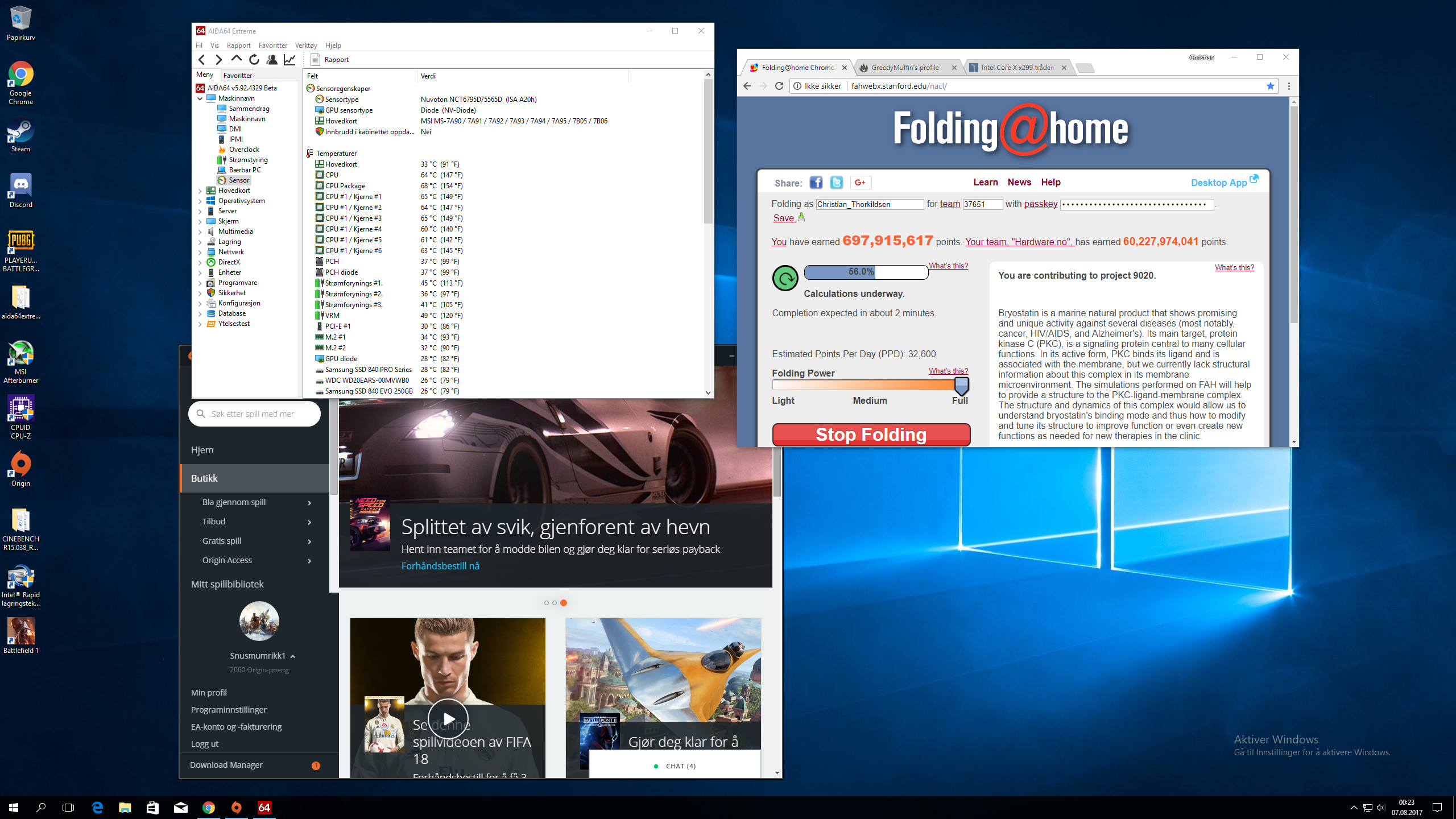This screenshot has width=1456, height=819.
Task: Switch to Intel Core X x299 tråden tab
Action: coord(1017,67)
